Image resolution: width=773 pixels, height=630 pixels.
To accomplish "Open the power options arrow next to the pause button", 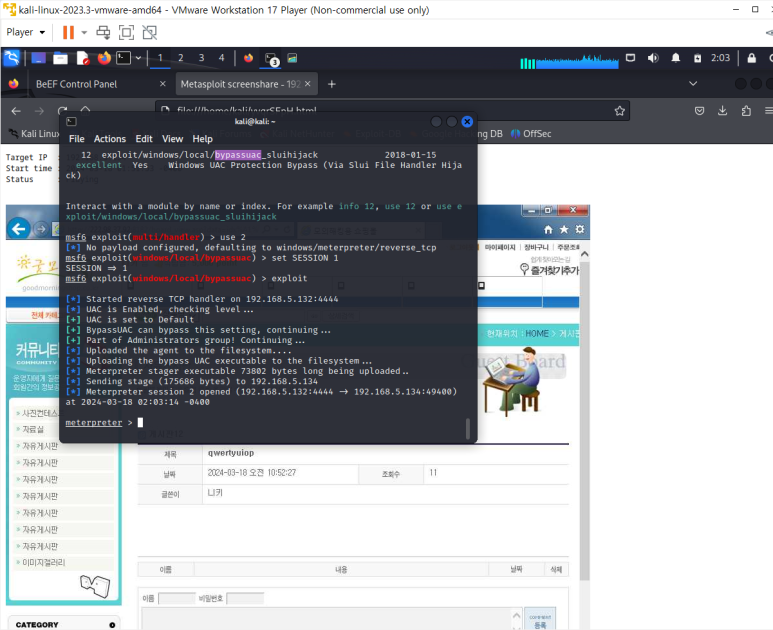I will pyautogui.click(x=84, y=33).
